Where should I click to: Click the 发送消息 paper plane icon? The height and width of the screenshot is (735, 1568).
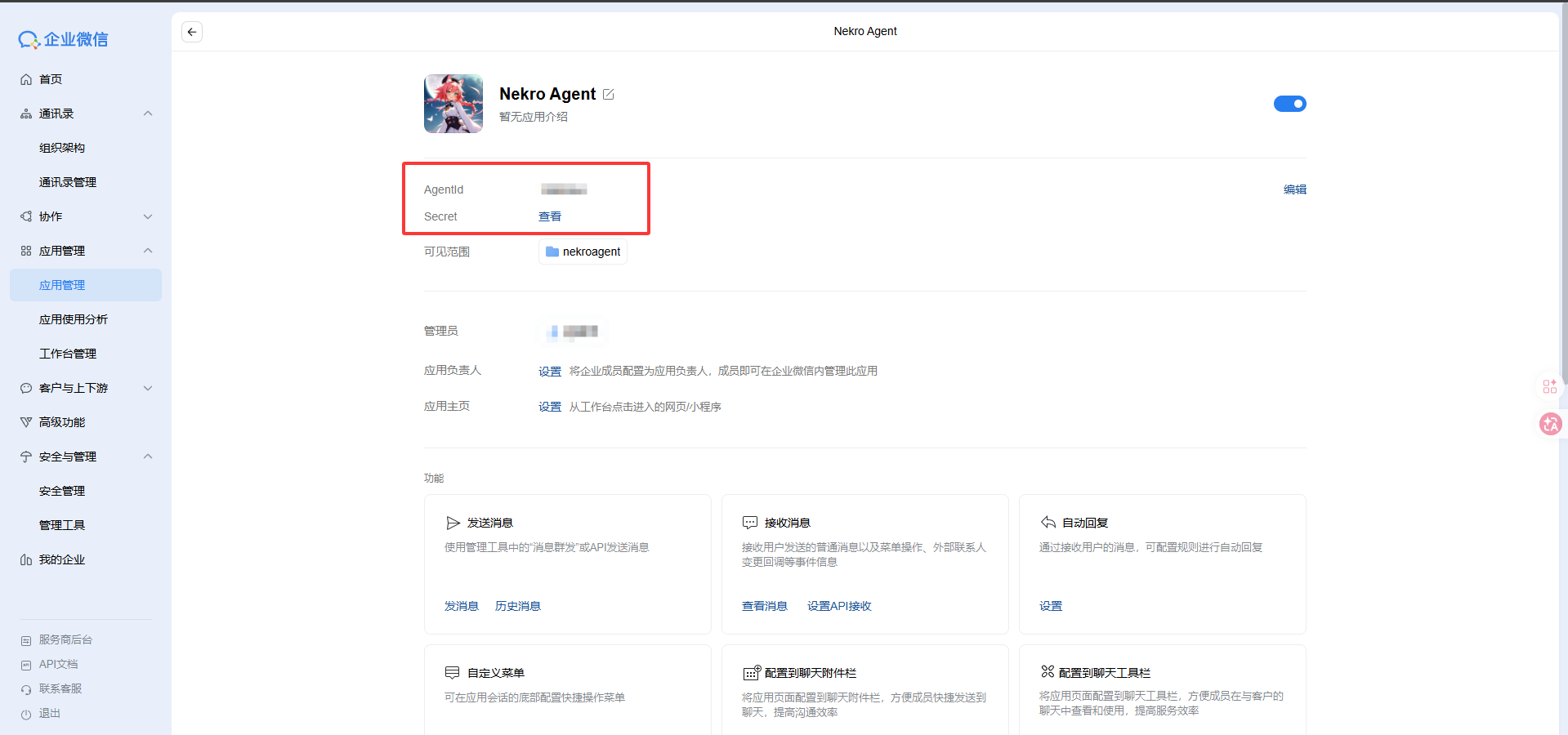click(x=453, y=523)
